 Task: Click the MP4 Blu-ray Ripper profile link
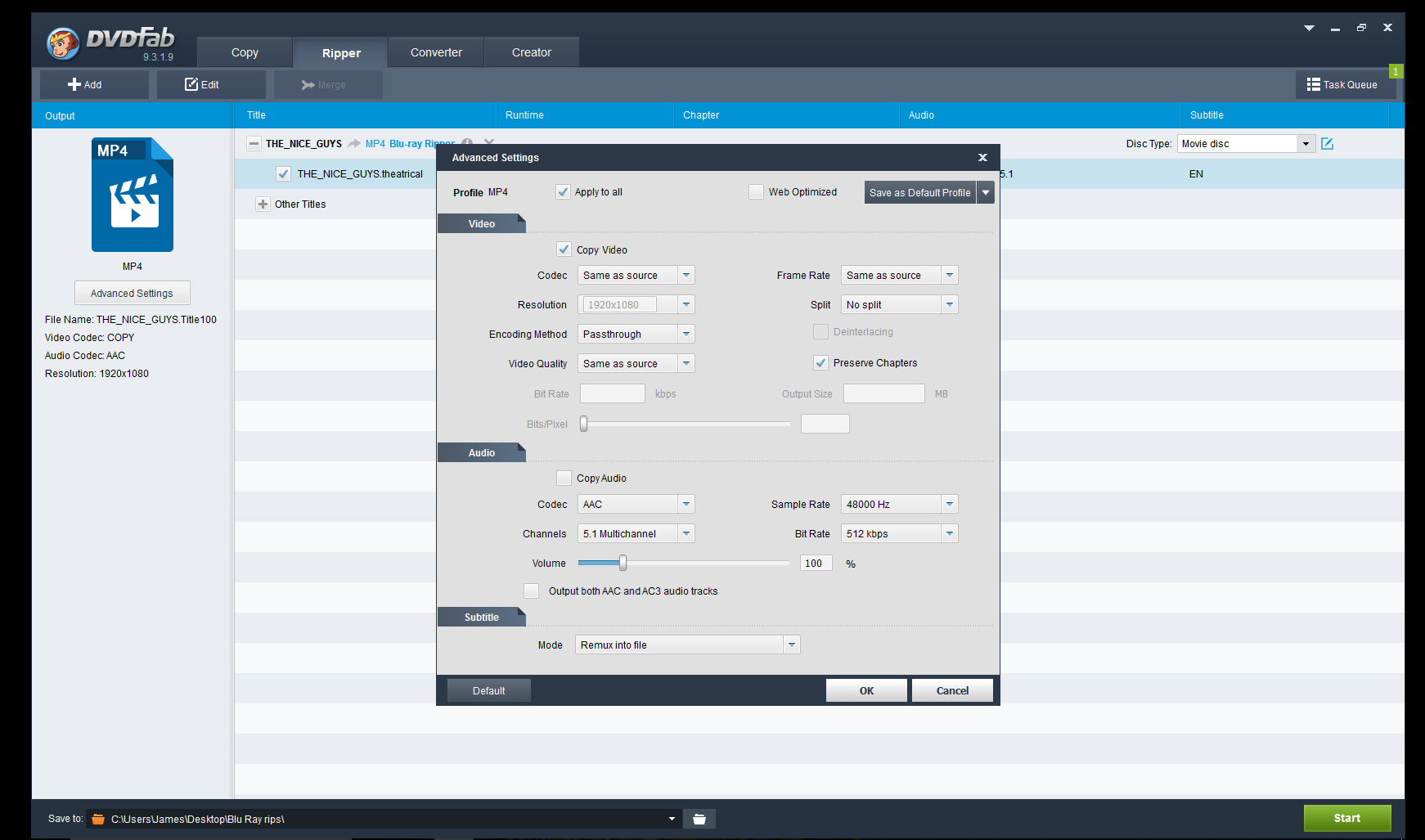410,144
